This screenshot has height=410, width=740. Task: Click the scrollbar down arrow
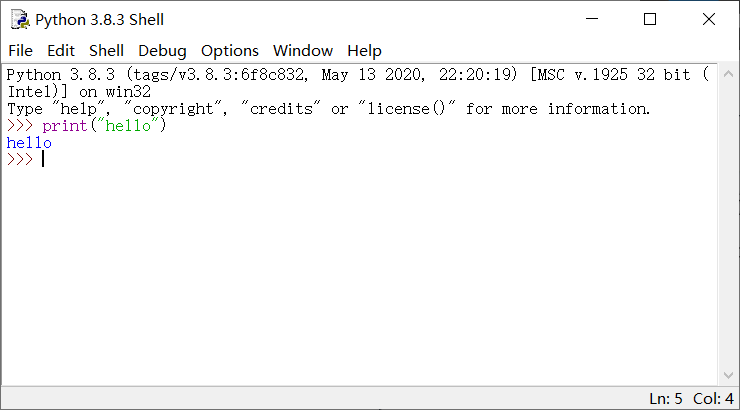coord(728,376)
